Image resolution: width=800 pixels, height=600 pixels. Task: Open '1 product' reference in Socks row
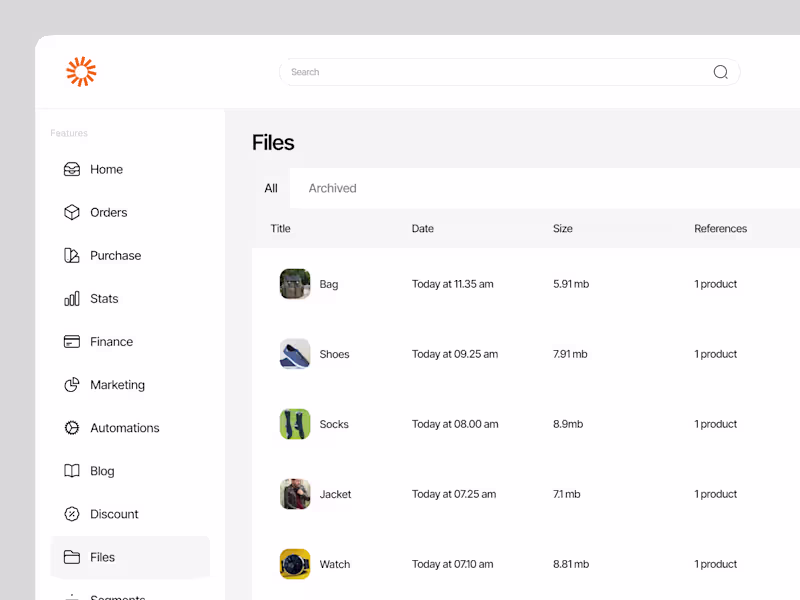(716, 424)
